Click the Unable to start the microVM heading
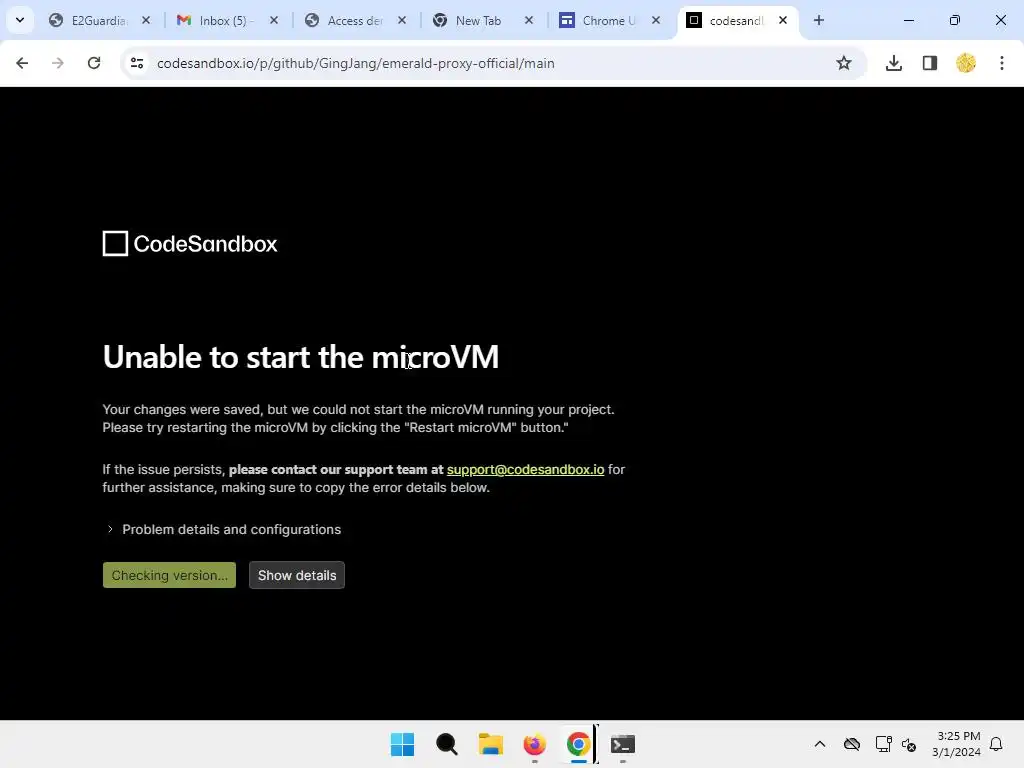The image size is (1024, 768). [x=300, y=357]
